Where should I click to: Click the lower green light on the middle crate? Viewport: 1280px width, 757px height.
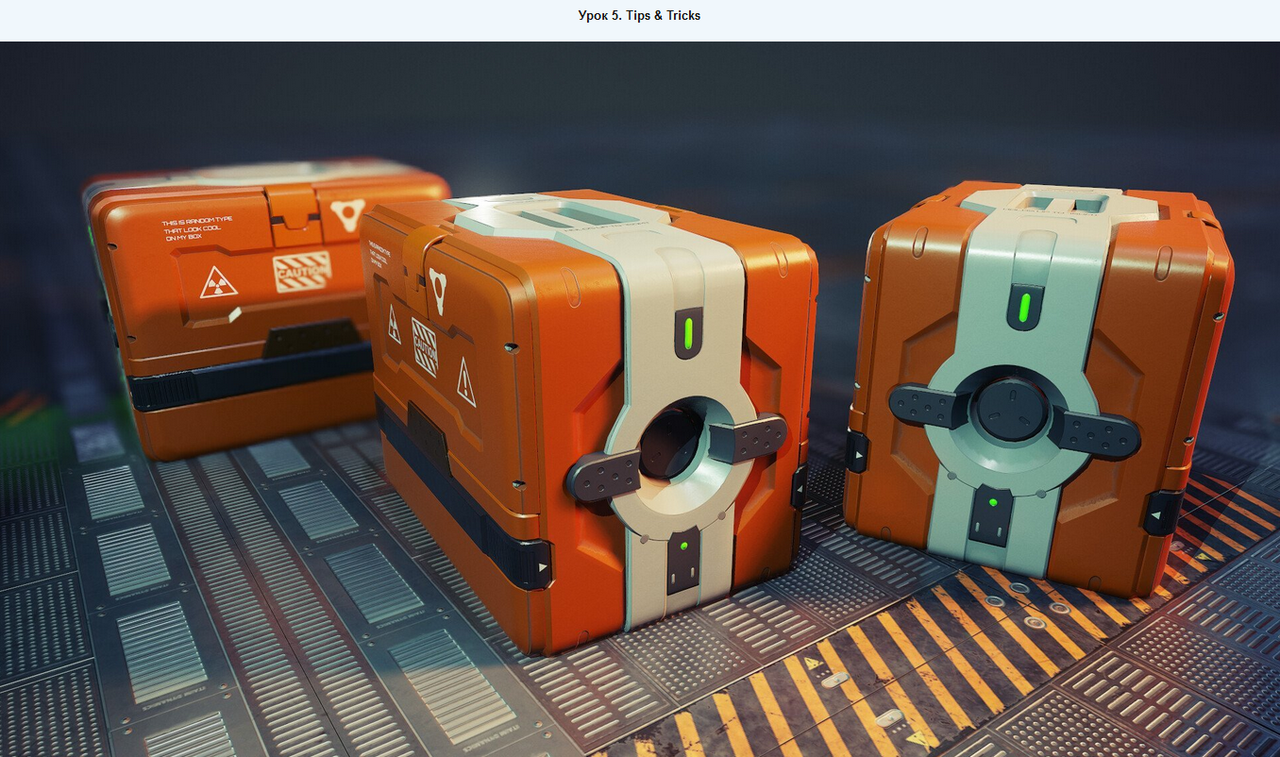[x=682, y=547]
